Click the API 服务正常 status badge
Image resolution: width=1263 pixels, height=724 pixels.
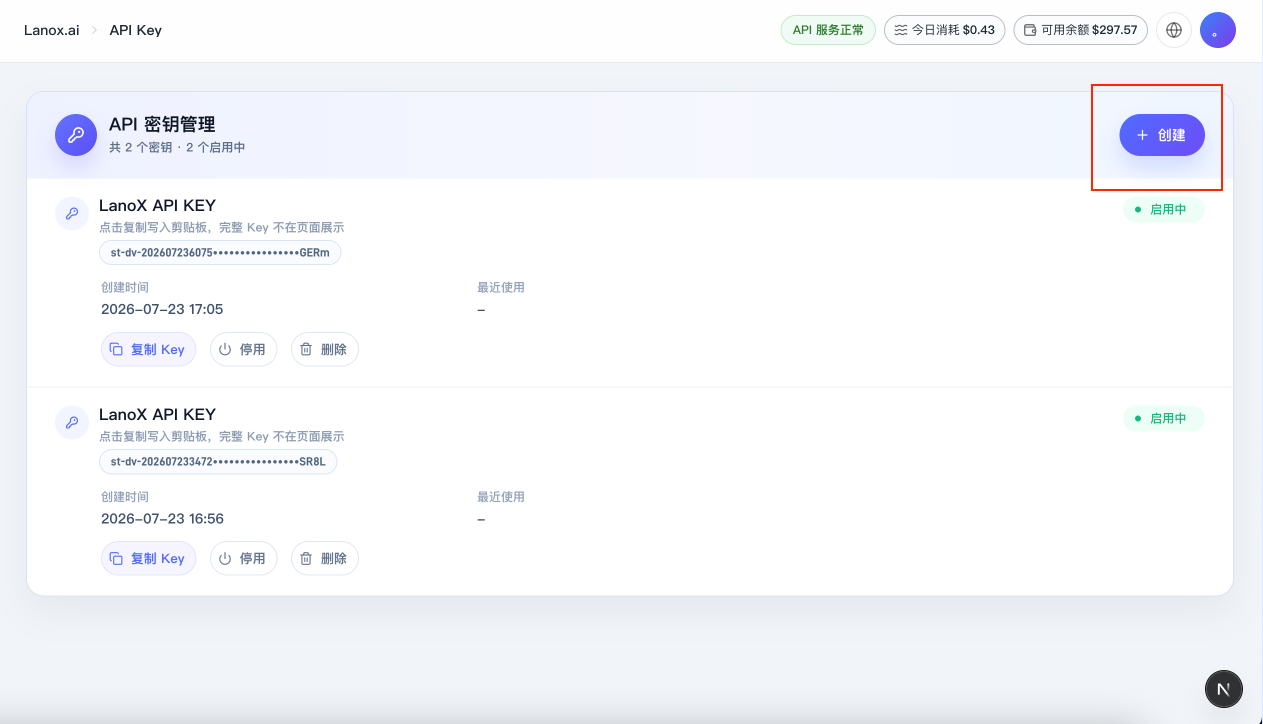(828, 30)
